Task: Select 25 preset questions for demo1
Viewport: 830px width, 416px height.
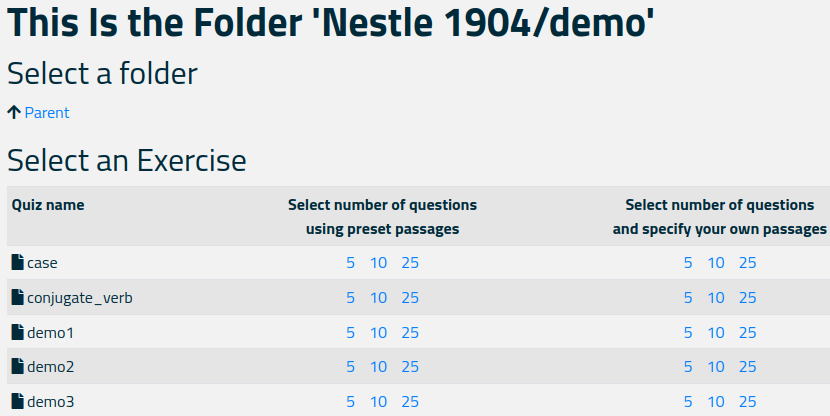Action: pyautogui.click(x=410, y=332)
